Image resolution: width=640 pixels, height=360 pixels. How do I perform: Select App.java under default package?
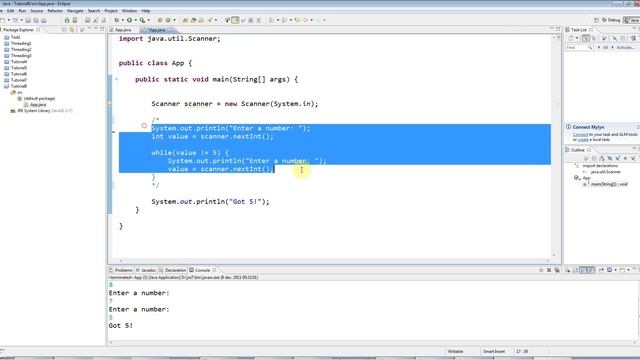38,104
